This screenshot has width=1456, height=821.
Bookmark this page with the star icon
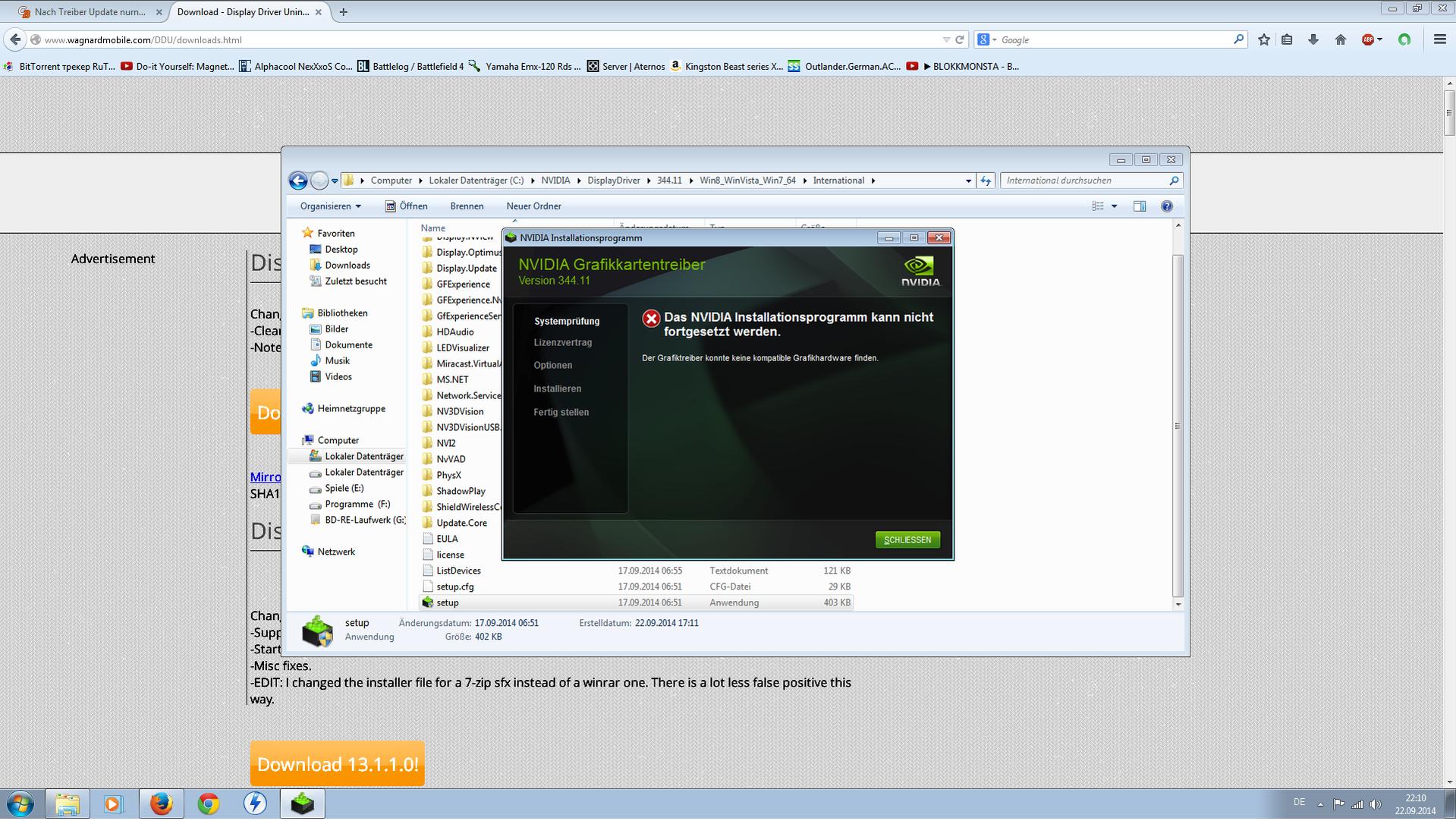point(1264,39)
